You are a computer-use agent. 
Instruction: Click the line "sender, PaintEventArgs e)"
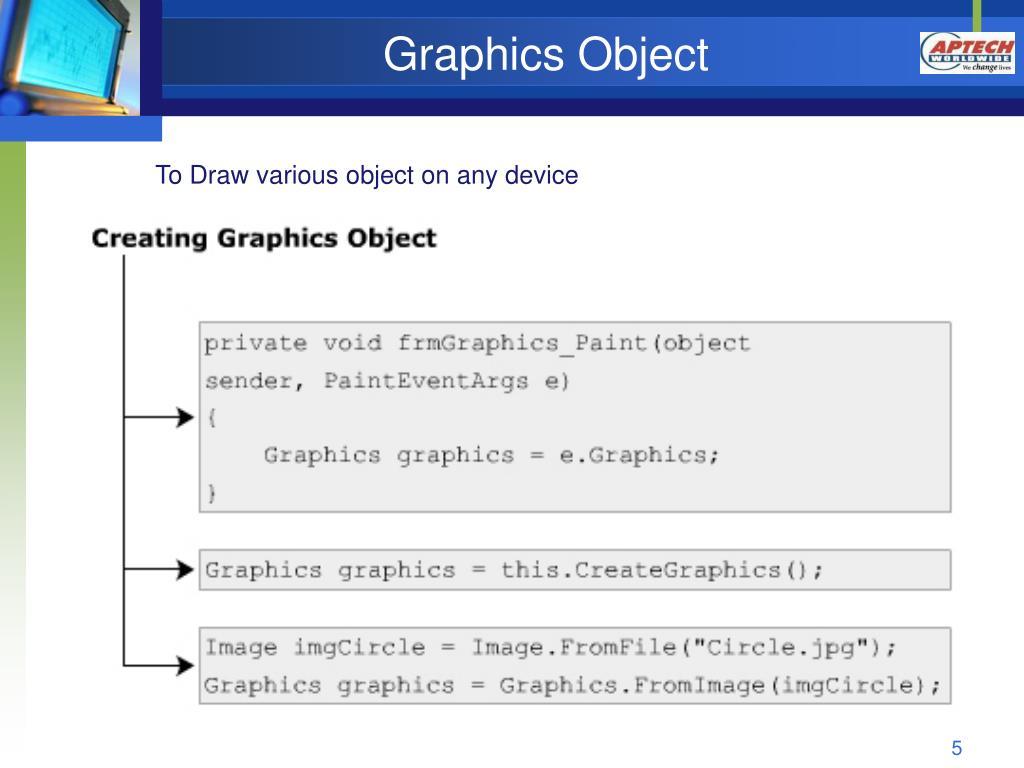[387, 381]
